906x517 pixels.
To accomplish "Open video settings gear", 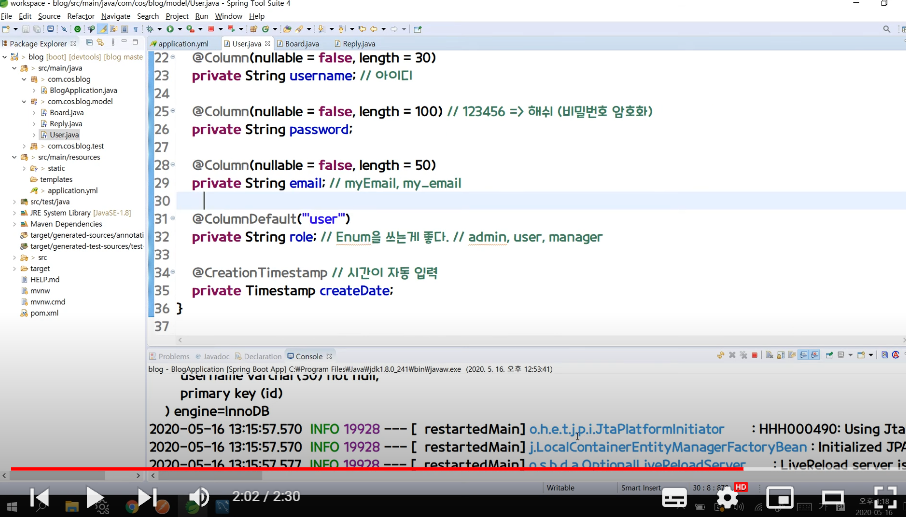I will (x=727, y=498).
